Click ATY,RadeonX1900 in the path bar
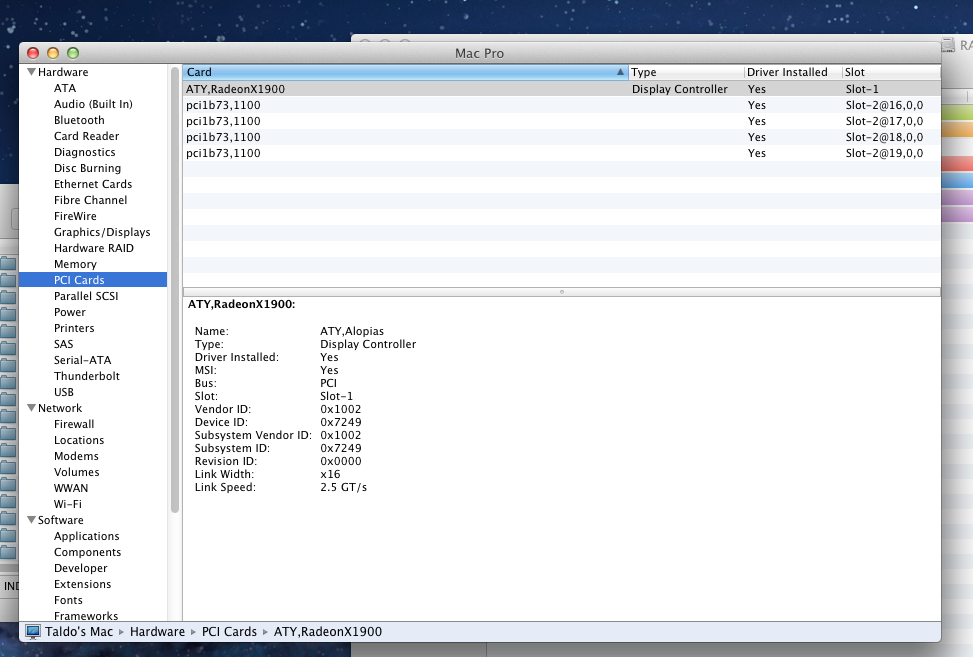 [328, 632]
